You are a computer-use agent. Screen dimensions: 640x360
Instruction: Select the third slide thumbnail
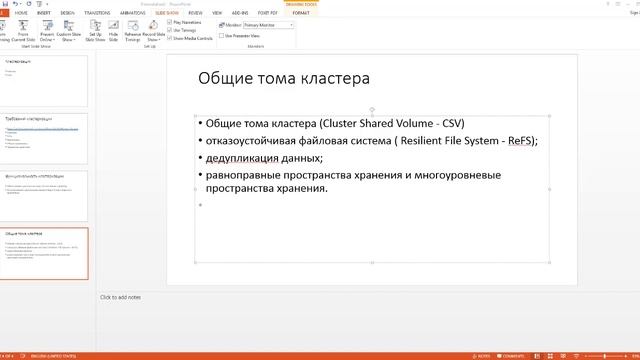[44, 196]
